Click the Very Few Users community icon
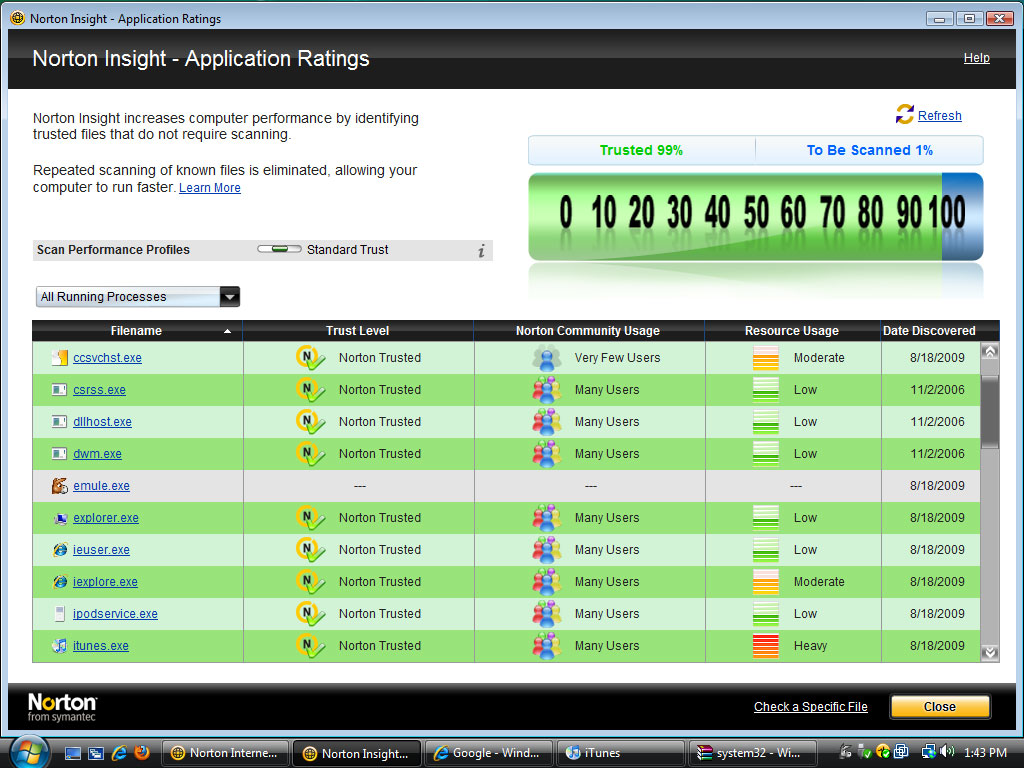Viewport: 1024px width, 768px height. [x=546, y=358]
